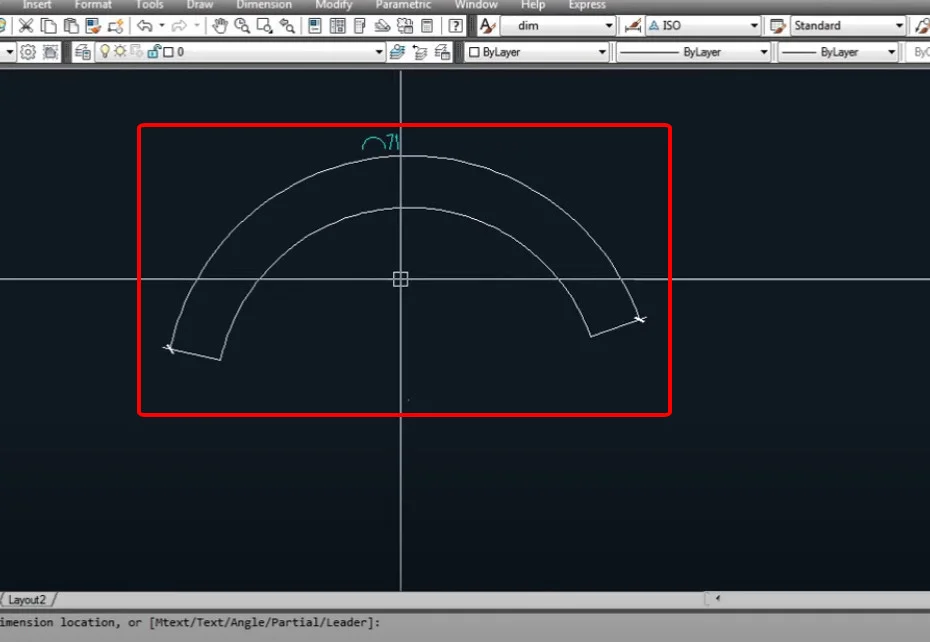Click the layer 0 color swatch

168,52
